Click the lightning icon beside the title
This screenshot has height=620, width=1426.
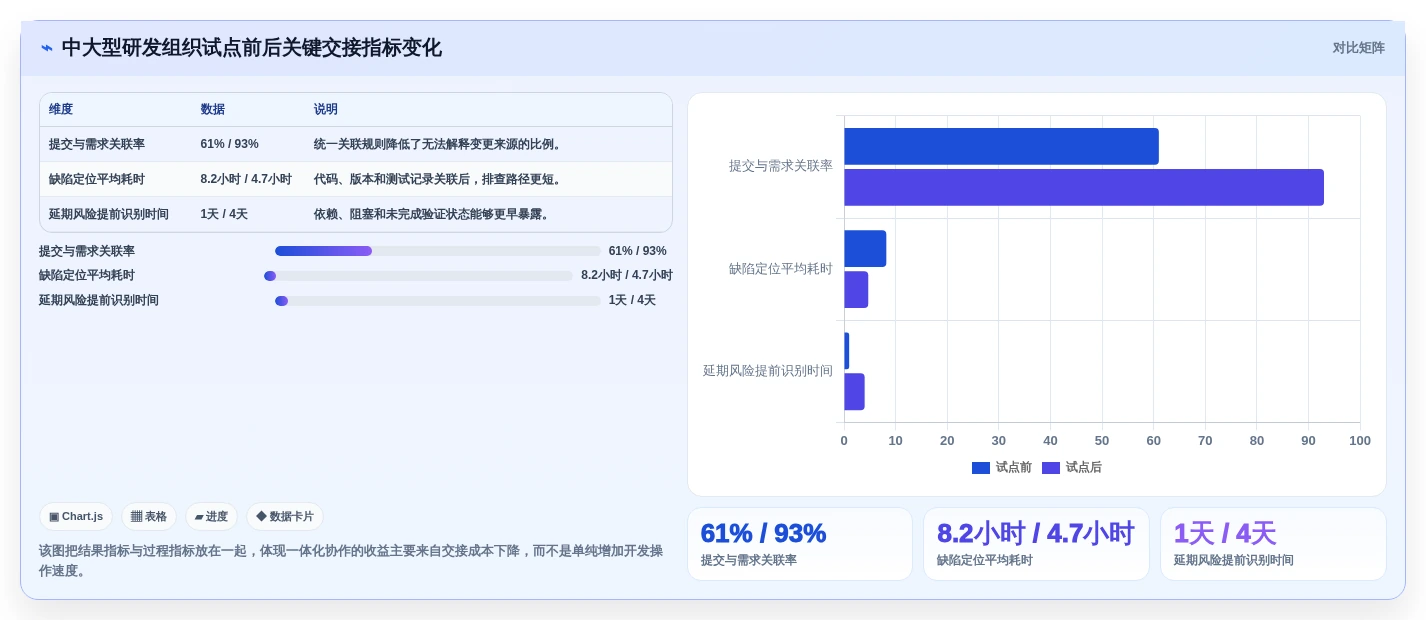coord(47,48)
